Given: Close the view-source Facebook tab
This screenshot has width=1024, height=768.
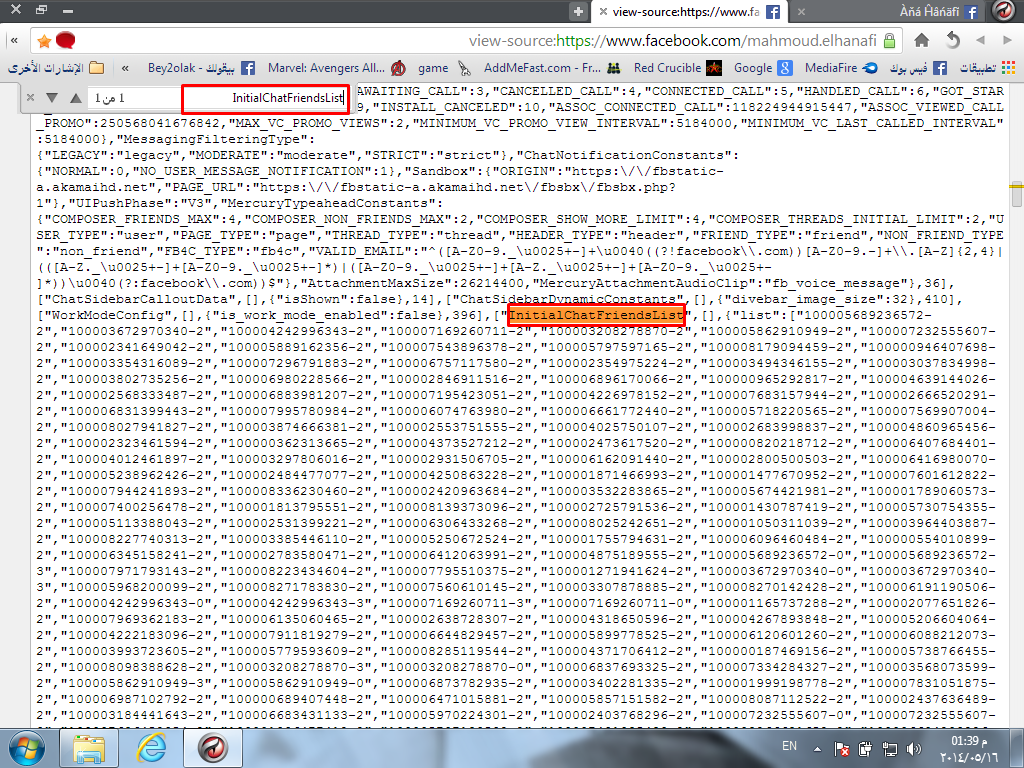Looking at the screenshot, I should click(603, 11).
